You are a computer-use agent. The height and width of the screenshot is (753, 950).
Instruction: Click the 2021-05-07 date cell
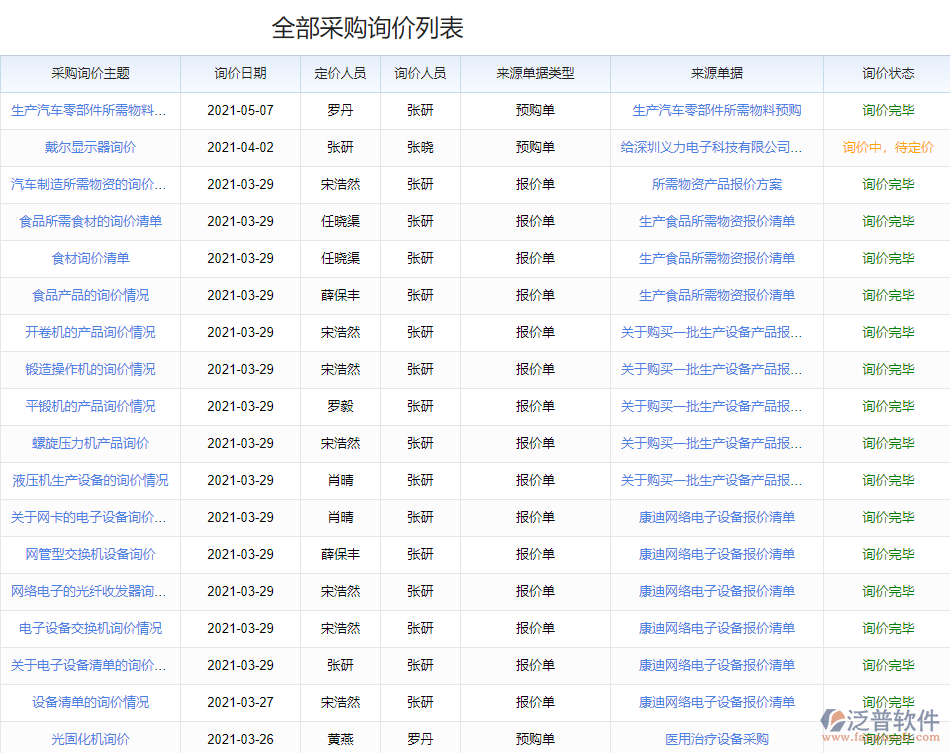(240, 110)
